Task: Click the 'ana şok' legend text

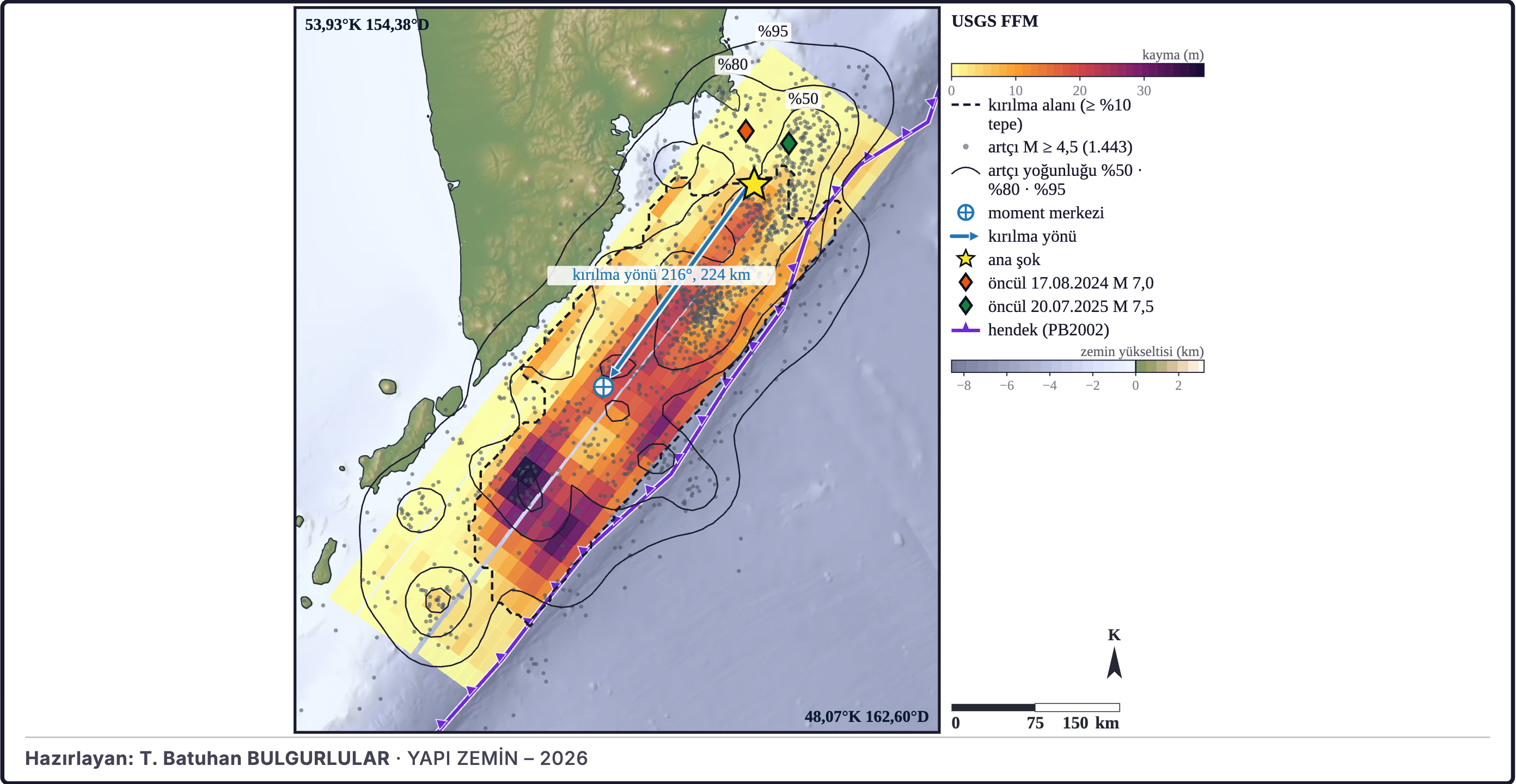Action: click(1013, 260)
